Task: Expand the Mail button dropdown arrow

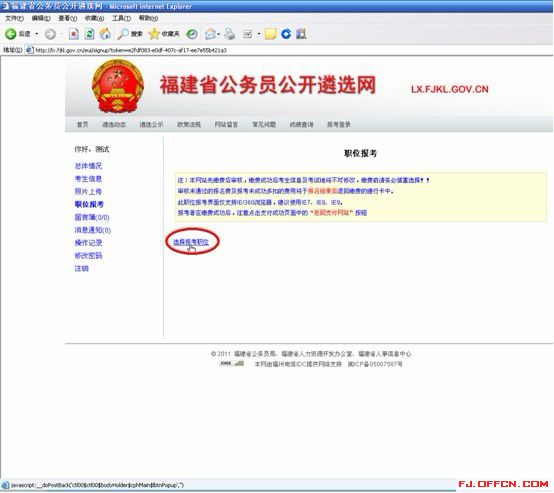Action: tap(219, 34)
